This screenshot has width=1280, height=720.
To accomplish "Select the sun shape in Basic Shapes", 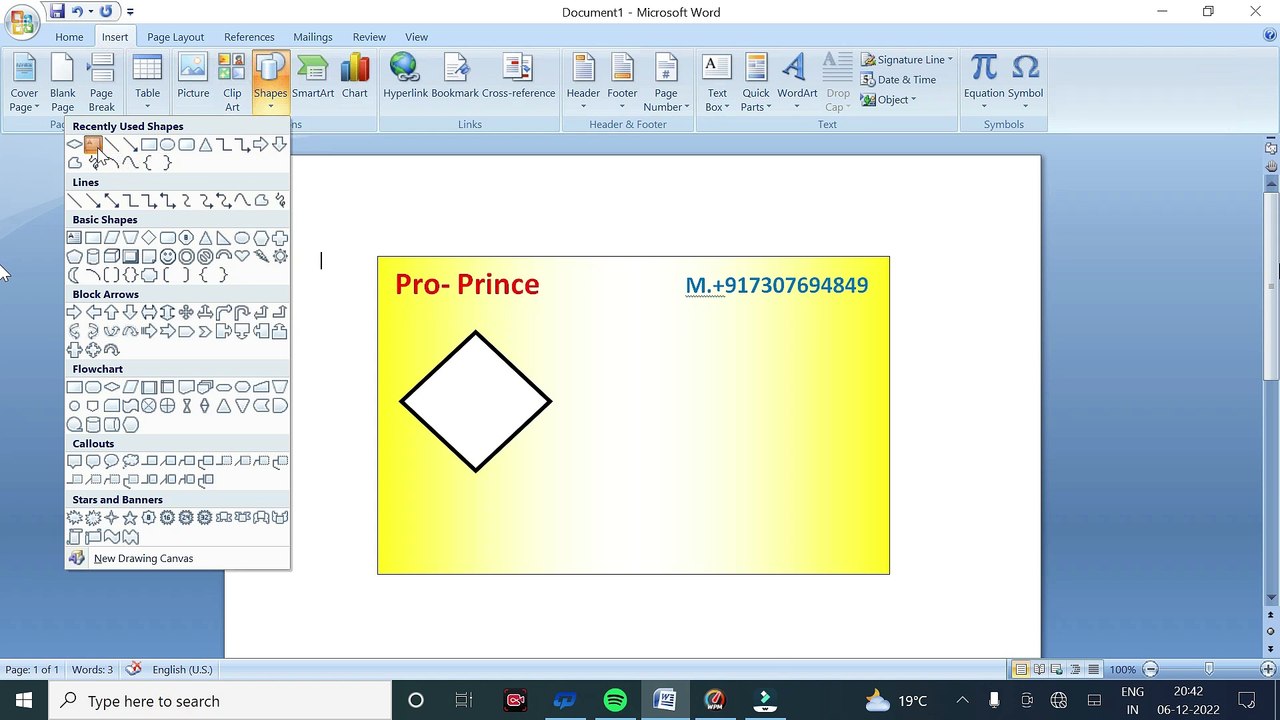I will click(x=280, y=257).
